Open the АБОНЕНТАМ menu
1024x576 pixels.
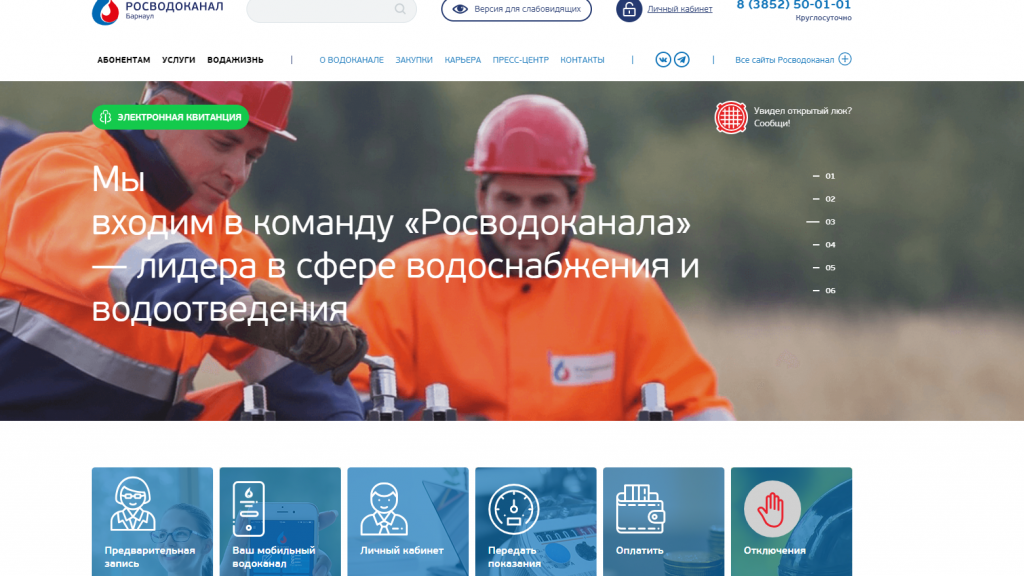123,60
